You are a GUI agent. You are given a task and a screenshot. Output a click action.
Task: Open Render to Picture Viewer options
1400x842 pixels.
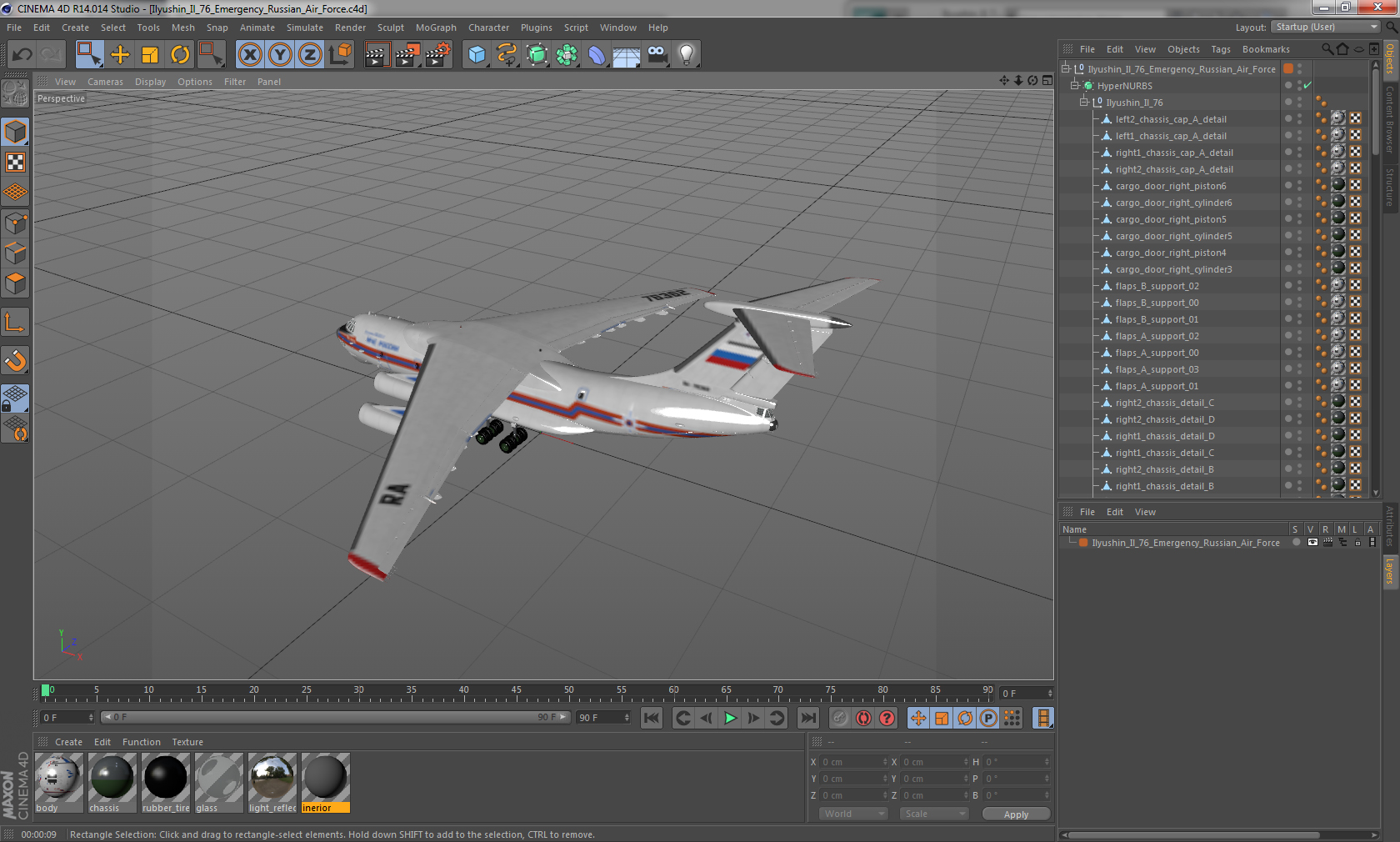click(x=407, y=55)
